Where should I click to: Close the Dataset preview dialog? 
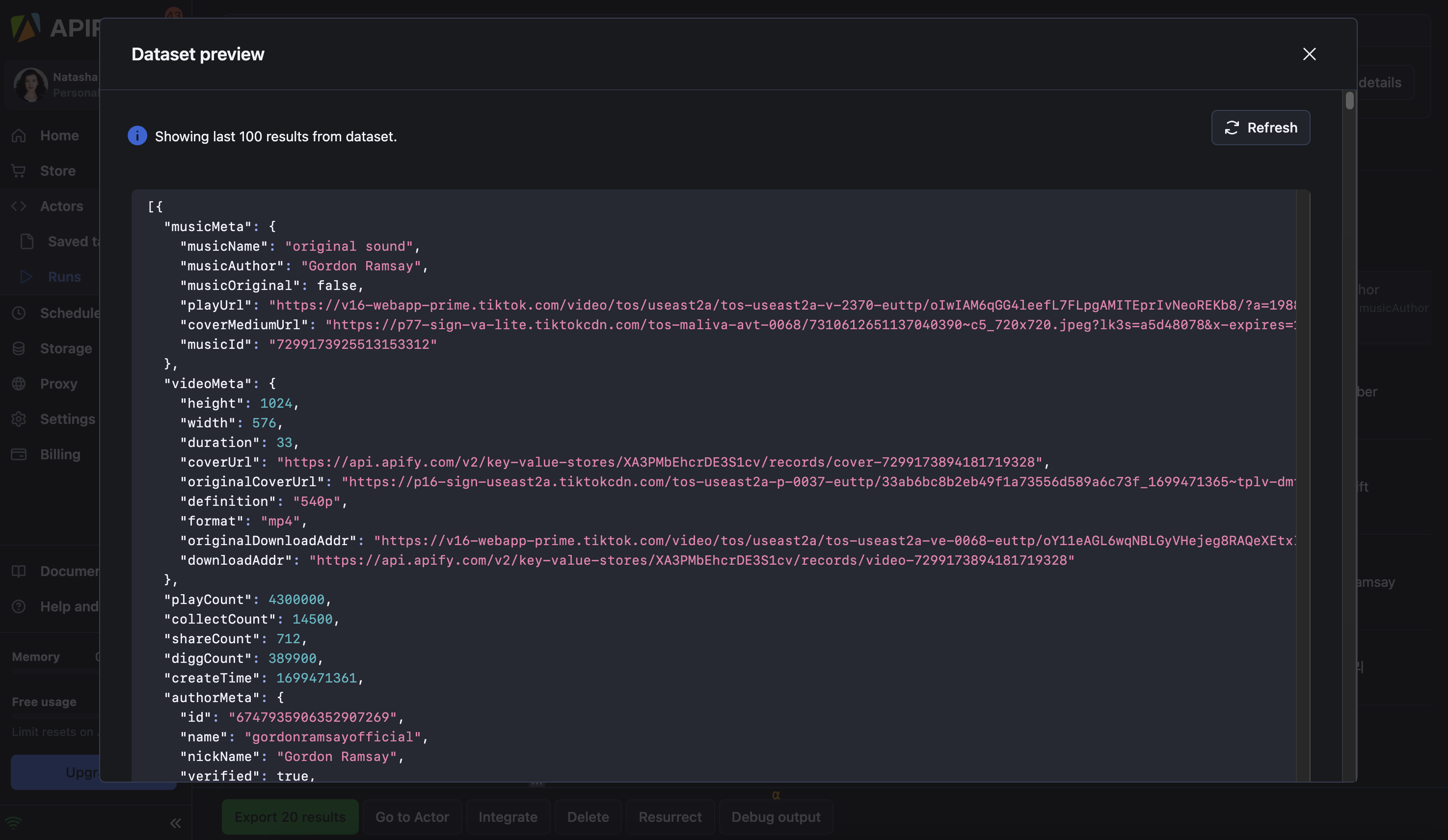coord(1309,54)
